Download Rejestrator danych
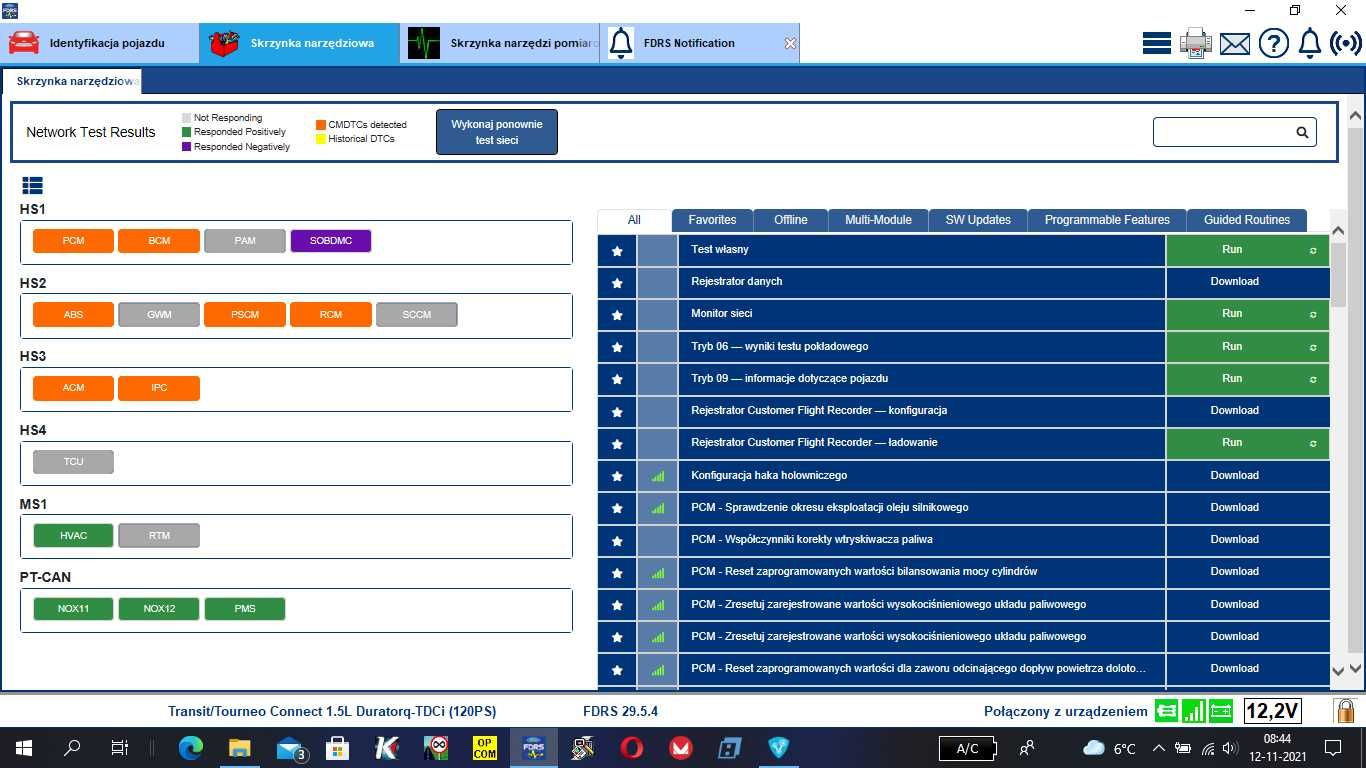1366x768 pixels. click(x=1247, y=282)
